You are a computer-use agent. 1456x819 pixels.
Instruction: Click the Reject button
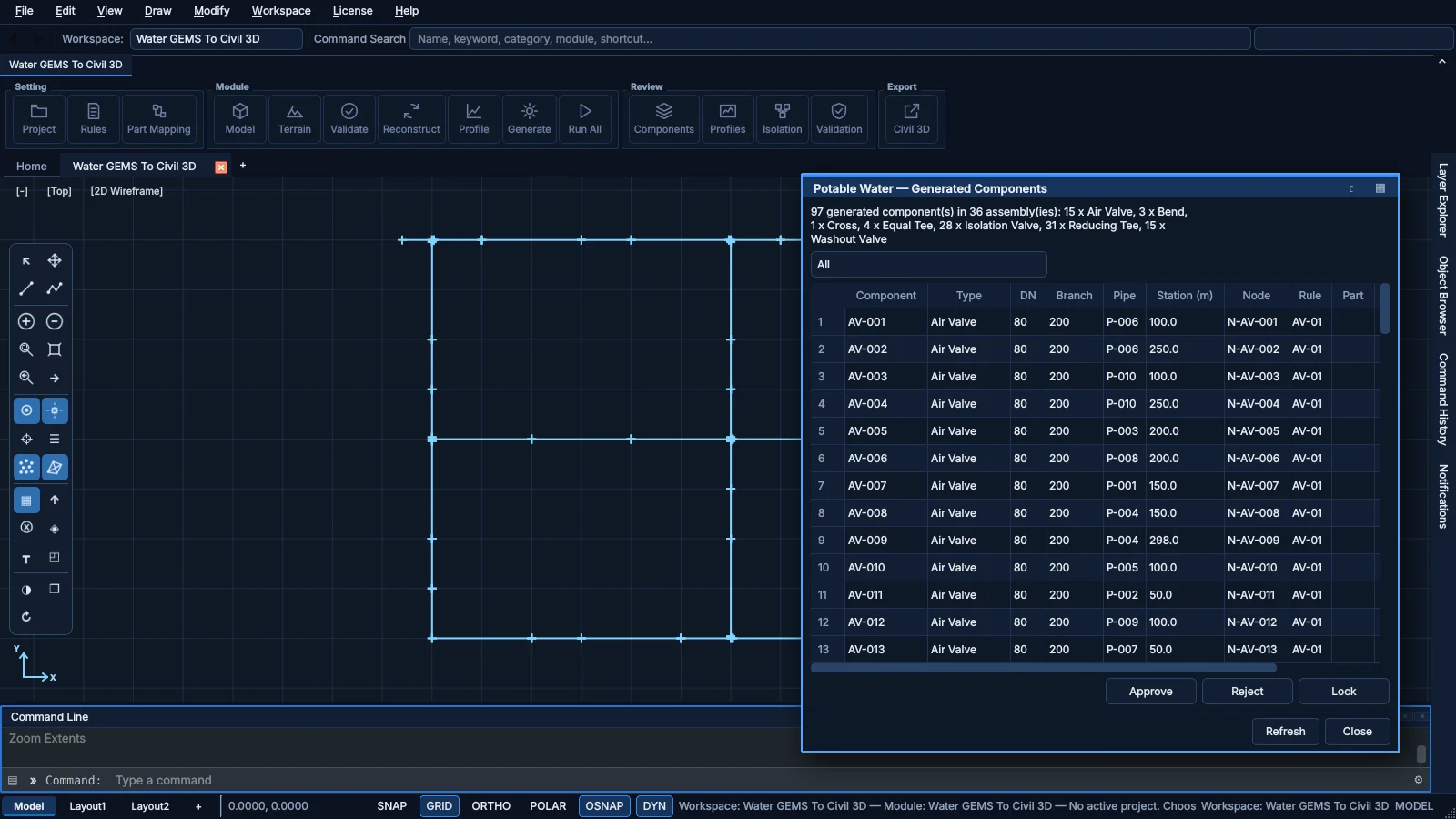1248,692
